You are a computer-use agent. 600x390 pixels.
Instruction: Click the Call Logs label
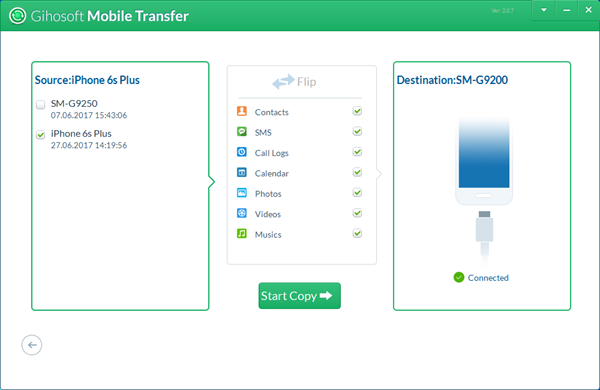coord(272,153)
